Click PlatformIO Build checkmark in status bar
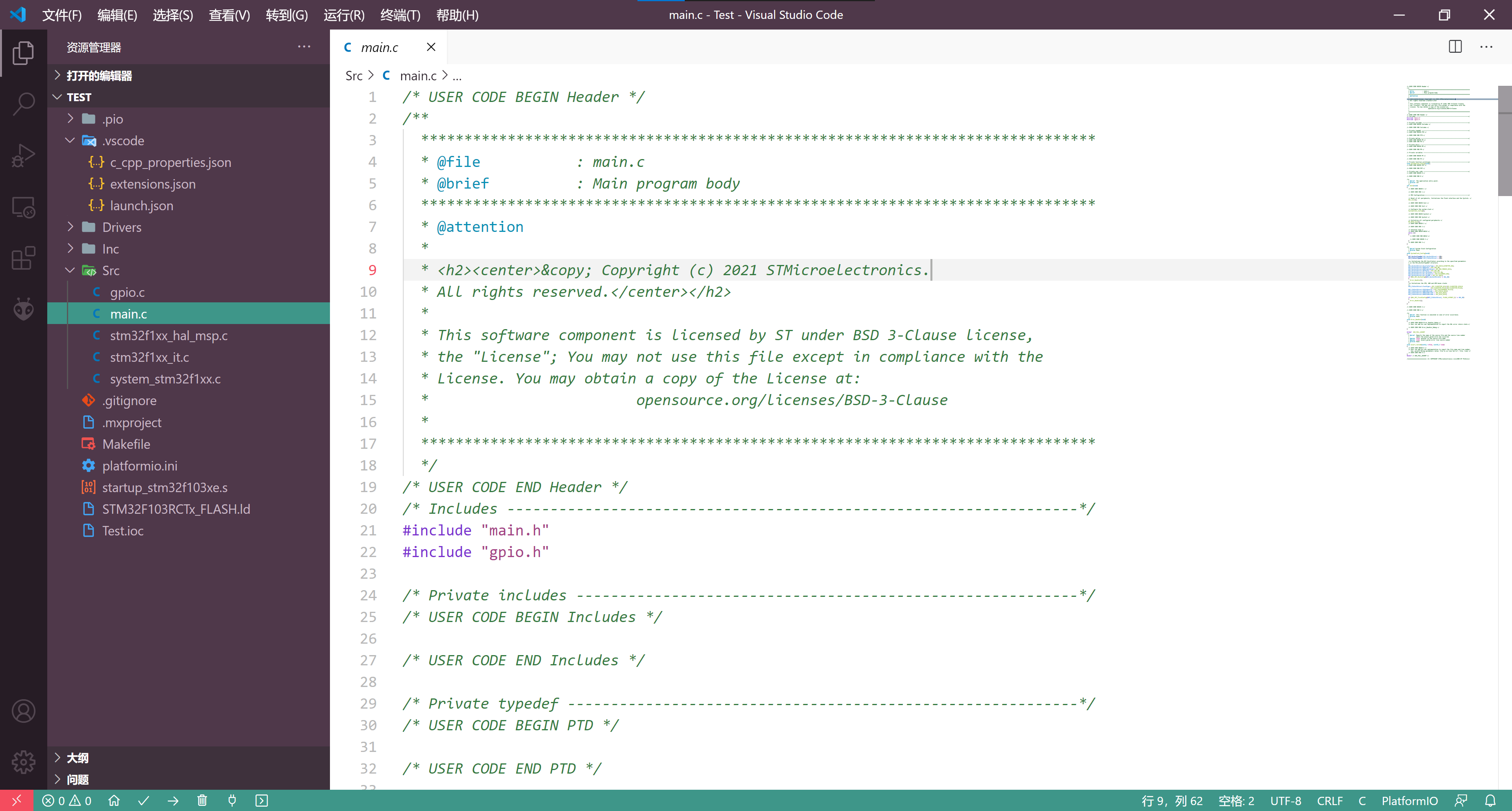The width and height of the screenshot is (1512, 811). [143, 800]
